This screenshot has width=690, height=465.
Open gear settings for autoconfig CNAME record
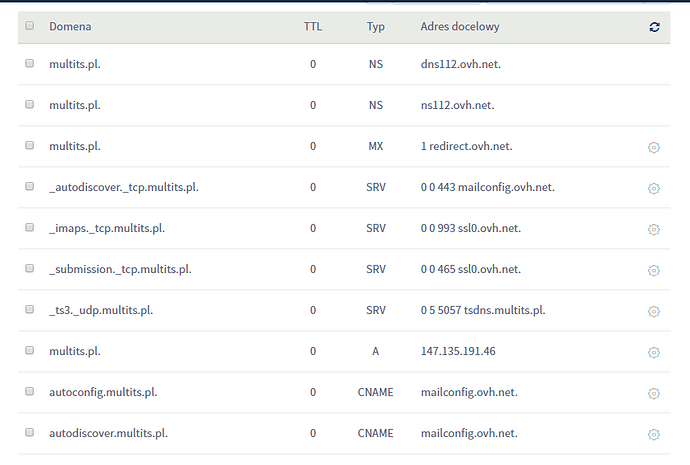click(654, 393)
